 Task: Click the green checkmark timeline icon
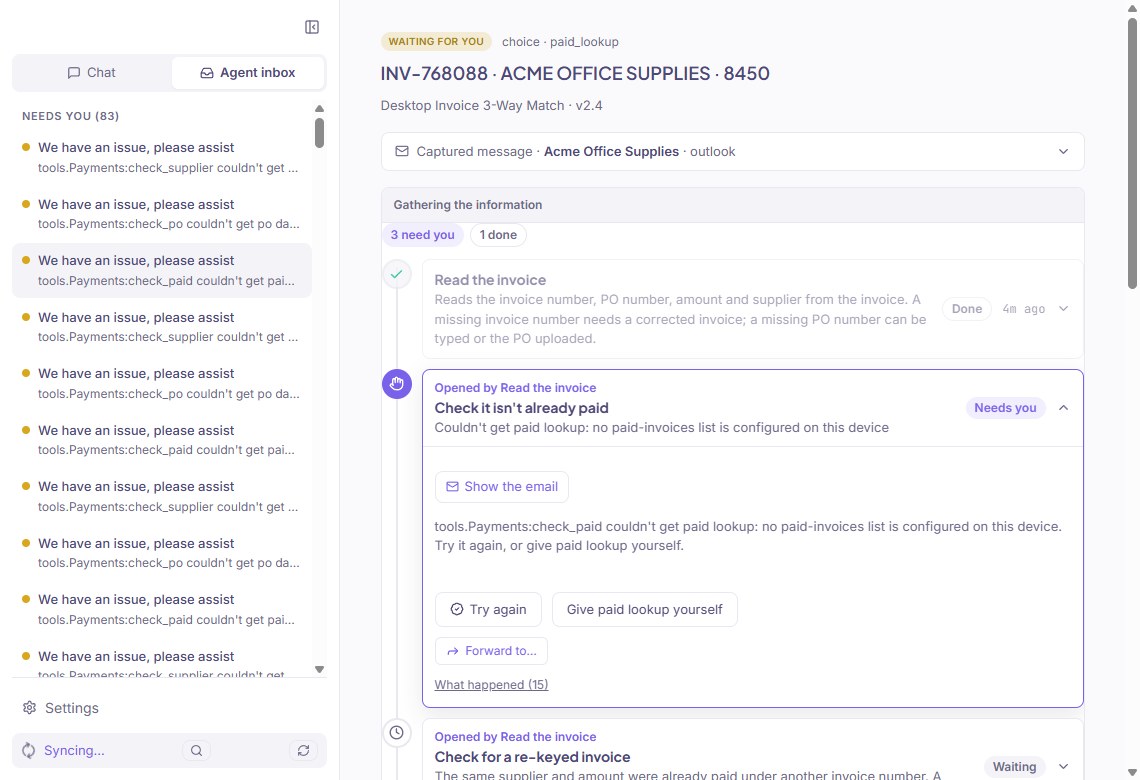point(397,274)
